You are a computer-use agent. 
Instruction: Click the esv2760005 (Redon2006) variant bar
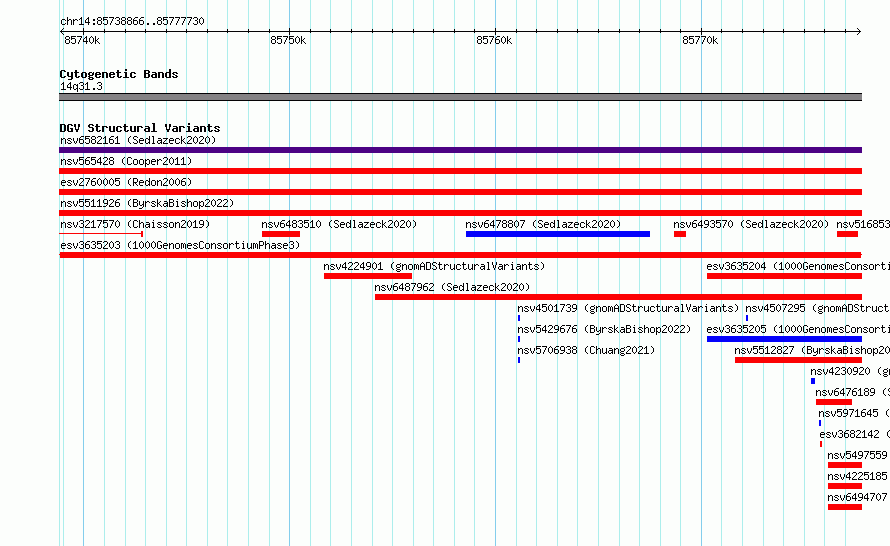(460, 192)
